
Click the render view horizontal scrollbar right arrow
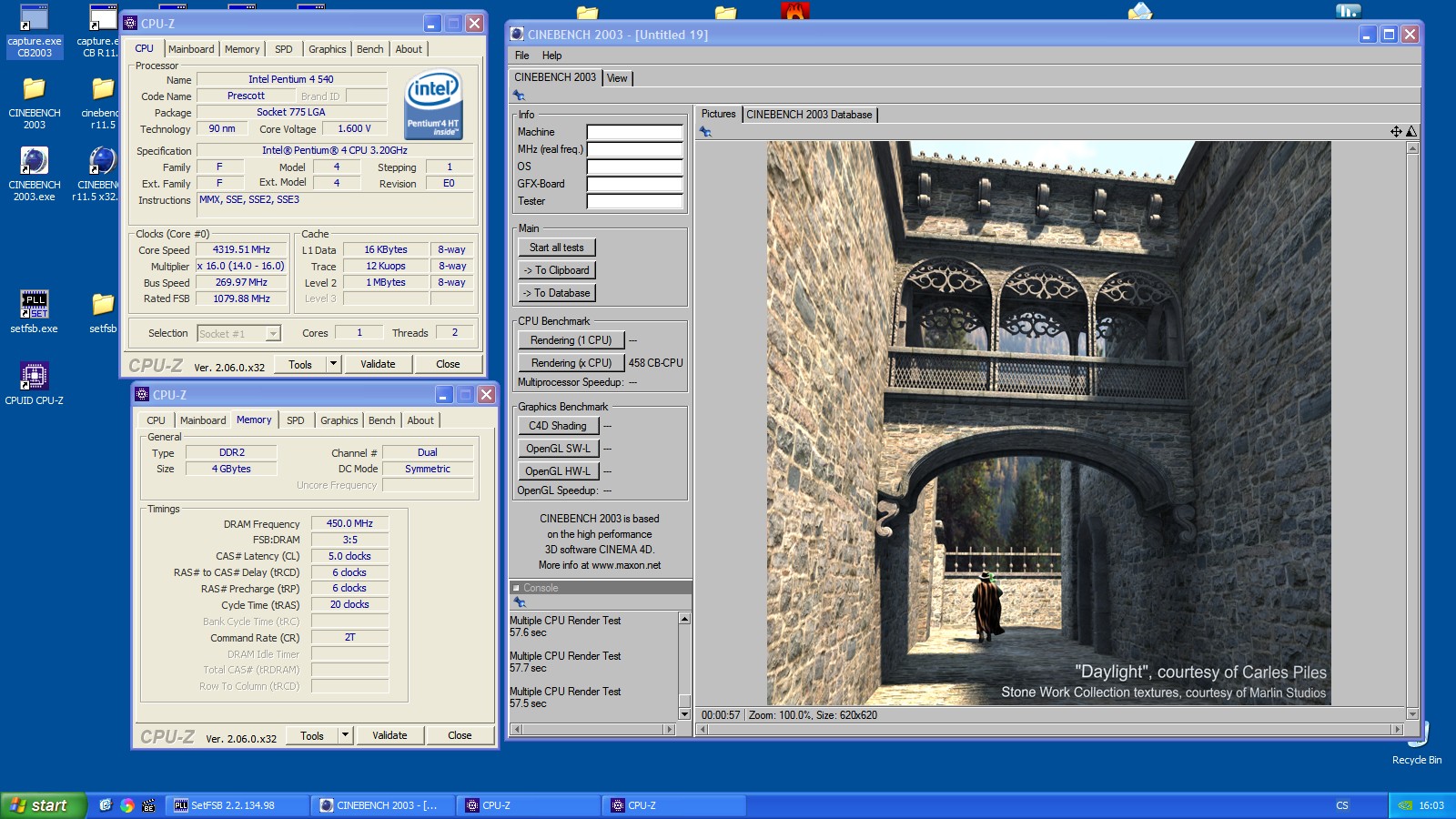pyautogui.click(x=1398, y=729)
